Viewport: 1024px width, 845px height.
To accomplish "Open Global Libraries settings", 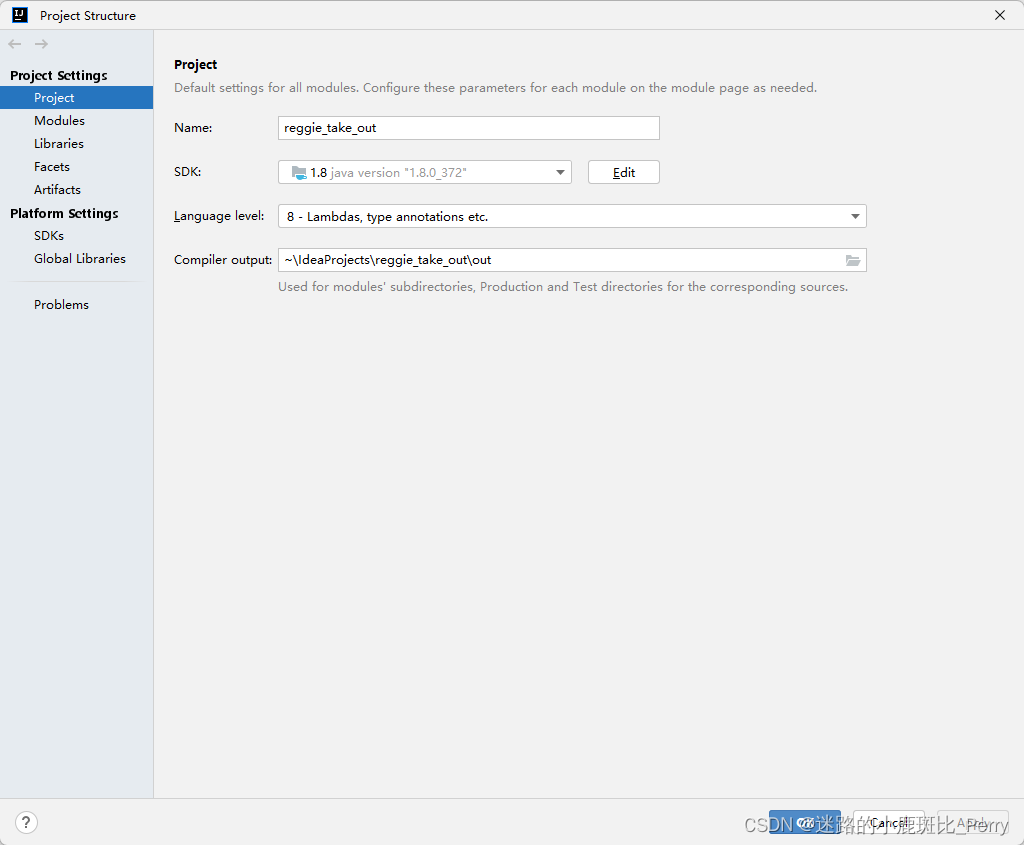I will (80, 258).
